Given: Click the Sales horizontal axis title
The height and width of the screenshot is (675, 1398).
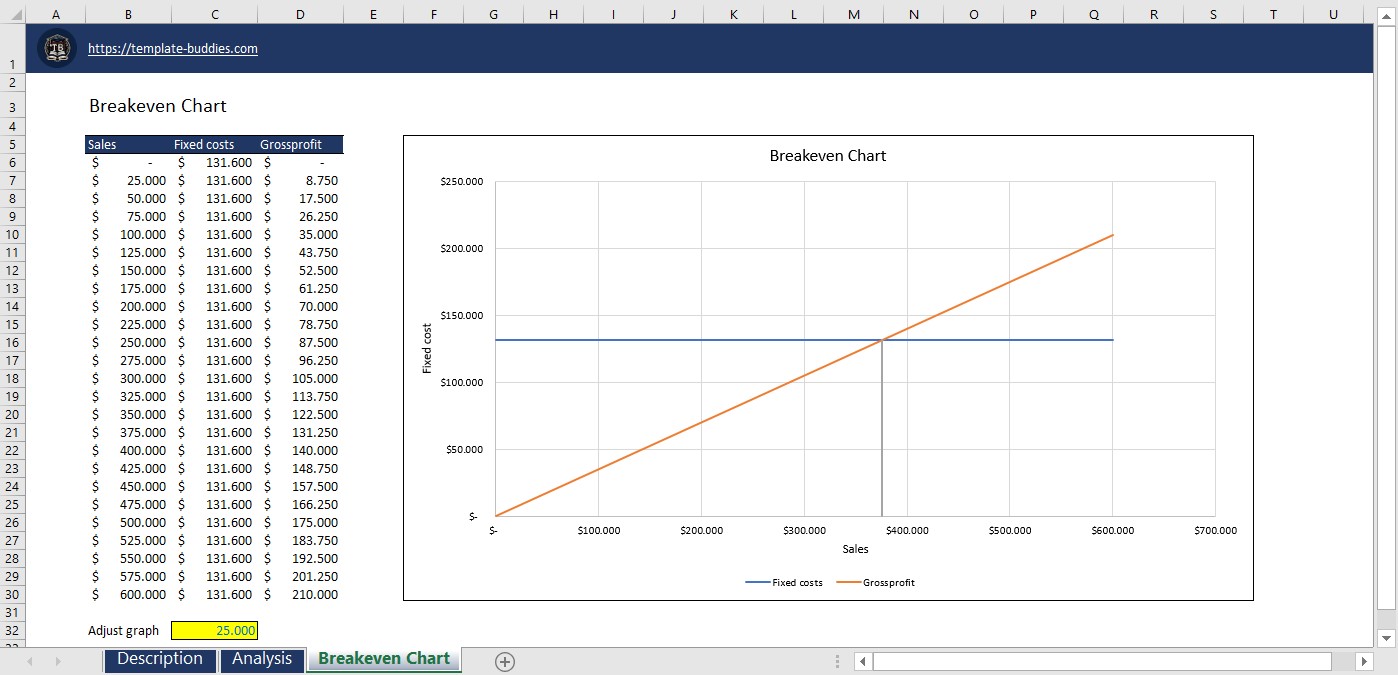Looking at the screenshot, I should [855, 549].
